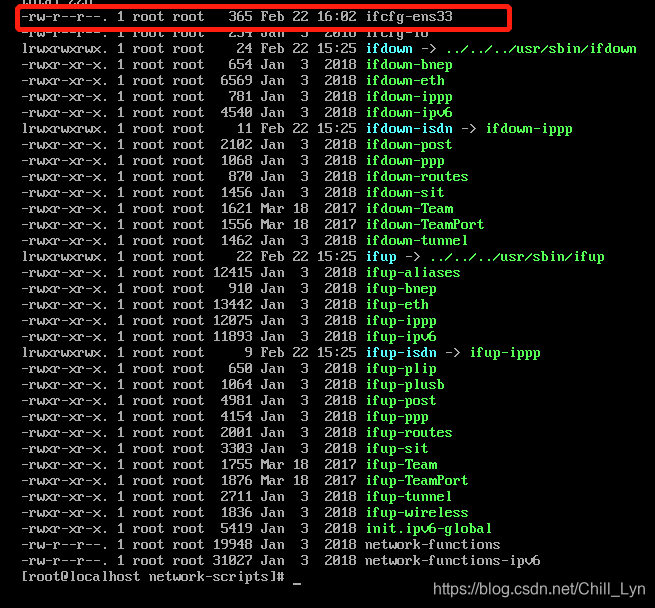Click the 365 size of ifcfg-ens33
This screenshot has width=655, height=608.
click(240, 17)
